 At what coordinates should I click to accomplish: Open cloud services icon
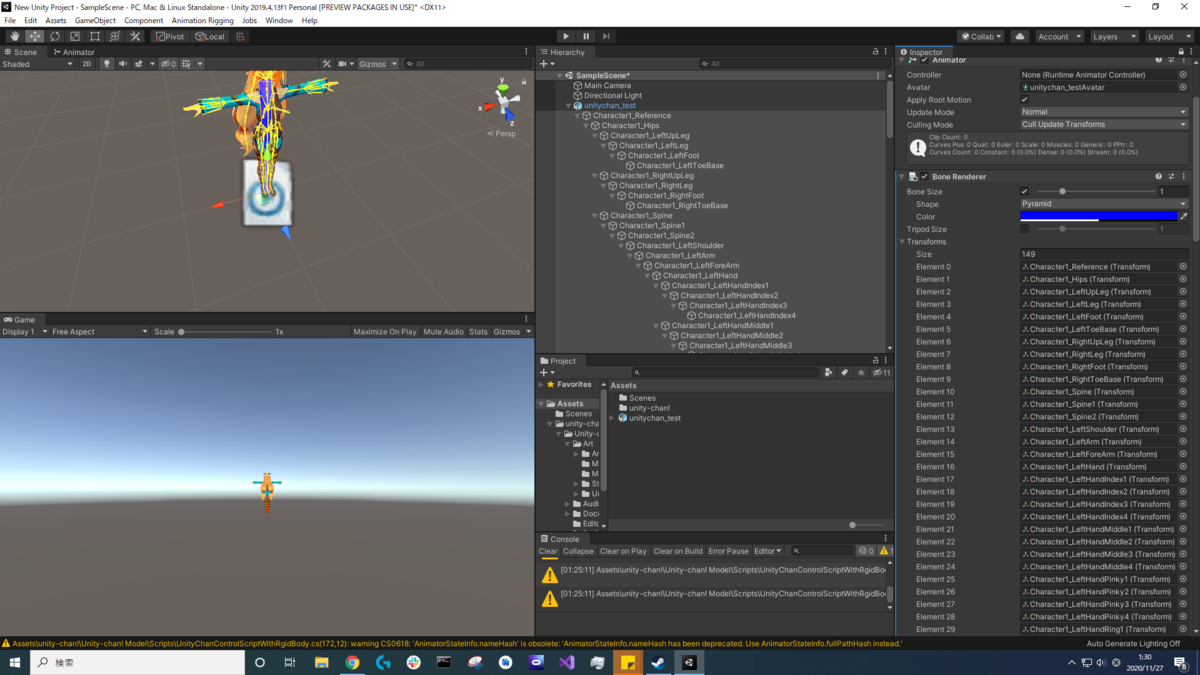[1020, 36]
